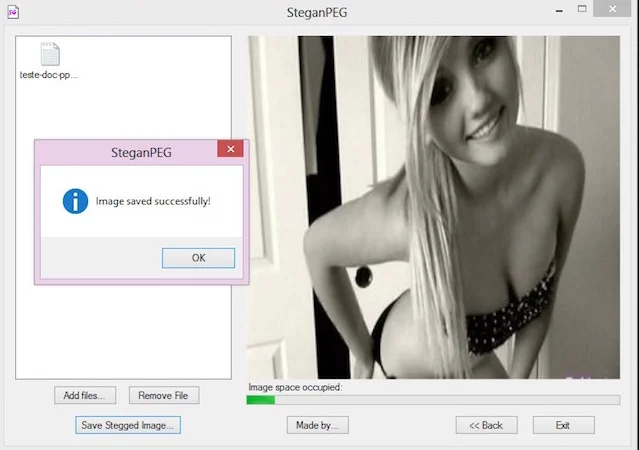Screen dimensions: 639x450
Task: Close the StegPEG message dialog
Action: (x=230, y=149)
